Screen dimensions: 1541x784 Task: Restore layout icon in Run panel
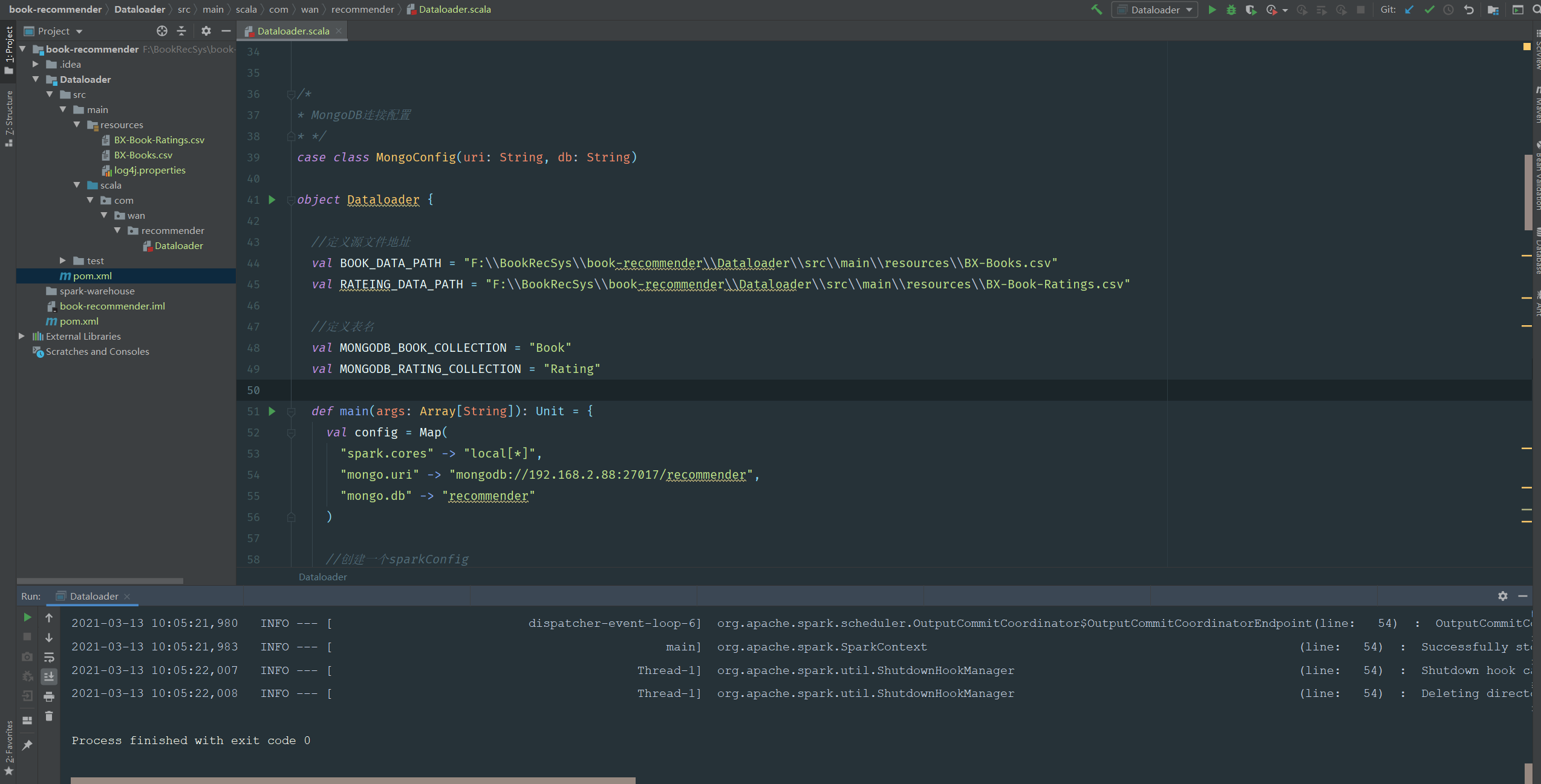tap(27, 720)
